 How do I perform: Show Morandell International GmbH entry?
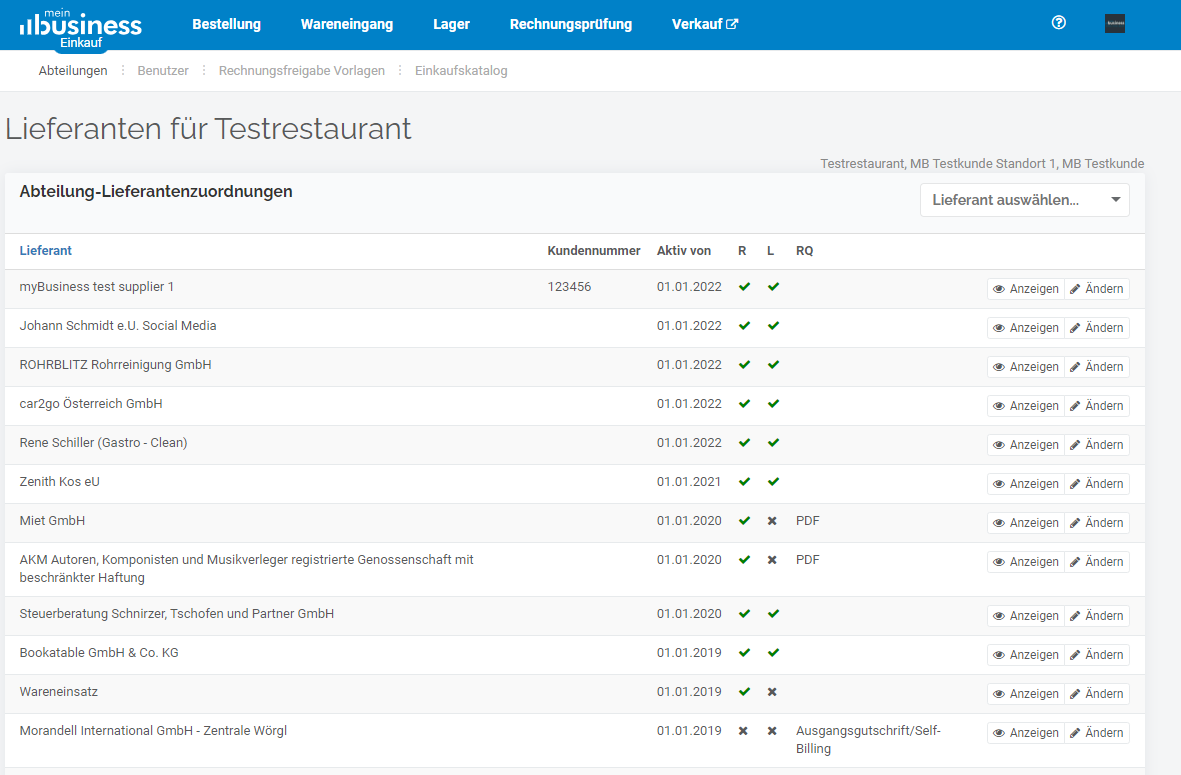pos(1026,734)
